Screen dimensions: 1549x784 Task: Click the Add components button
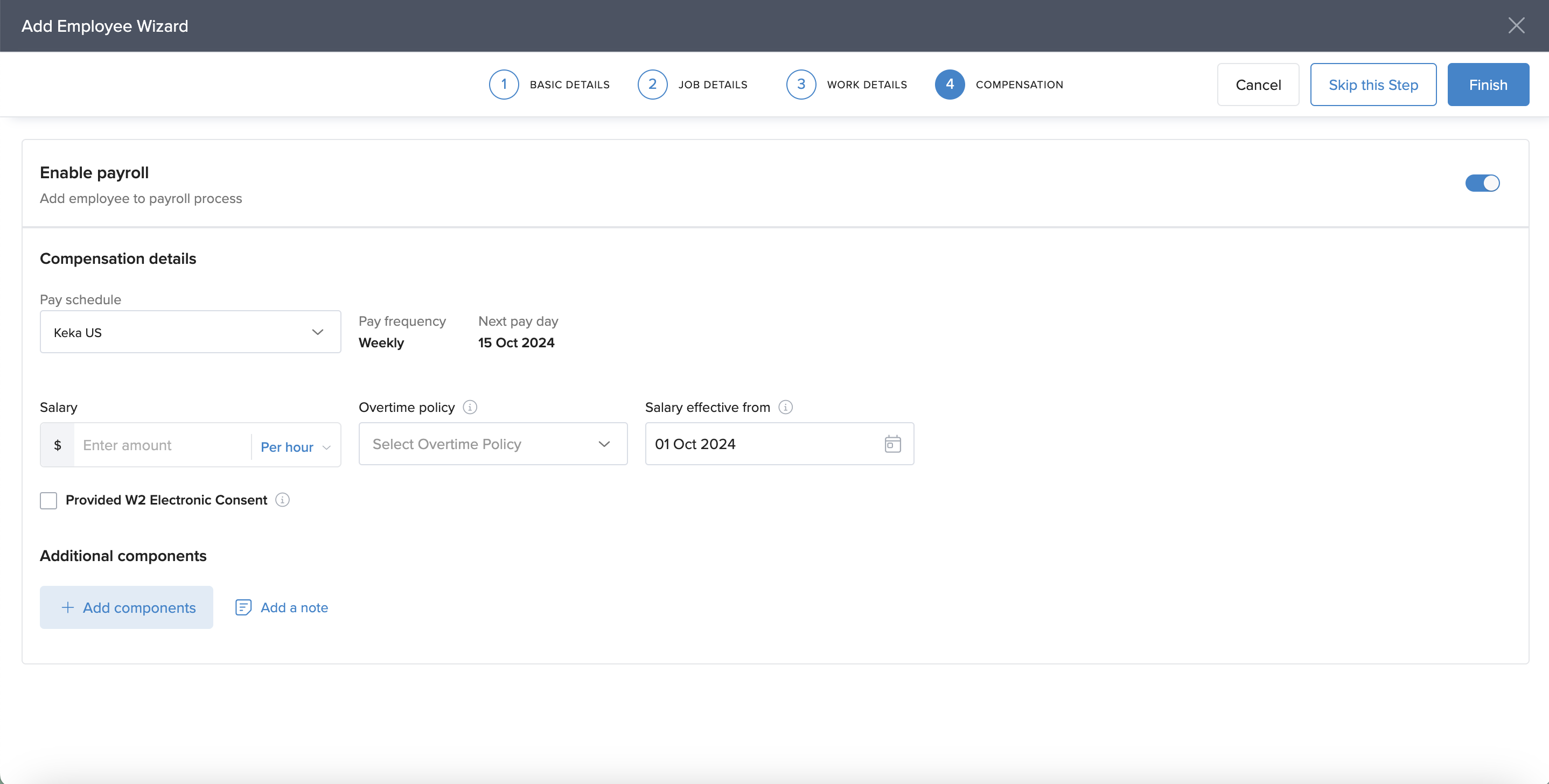126,607
